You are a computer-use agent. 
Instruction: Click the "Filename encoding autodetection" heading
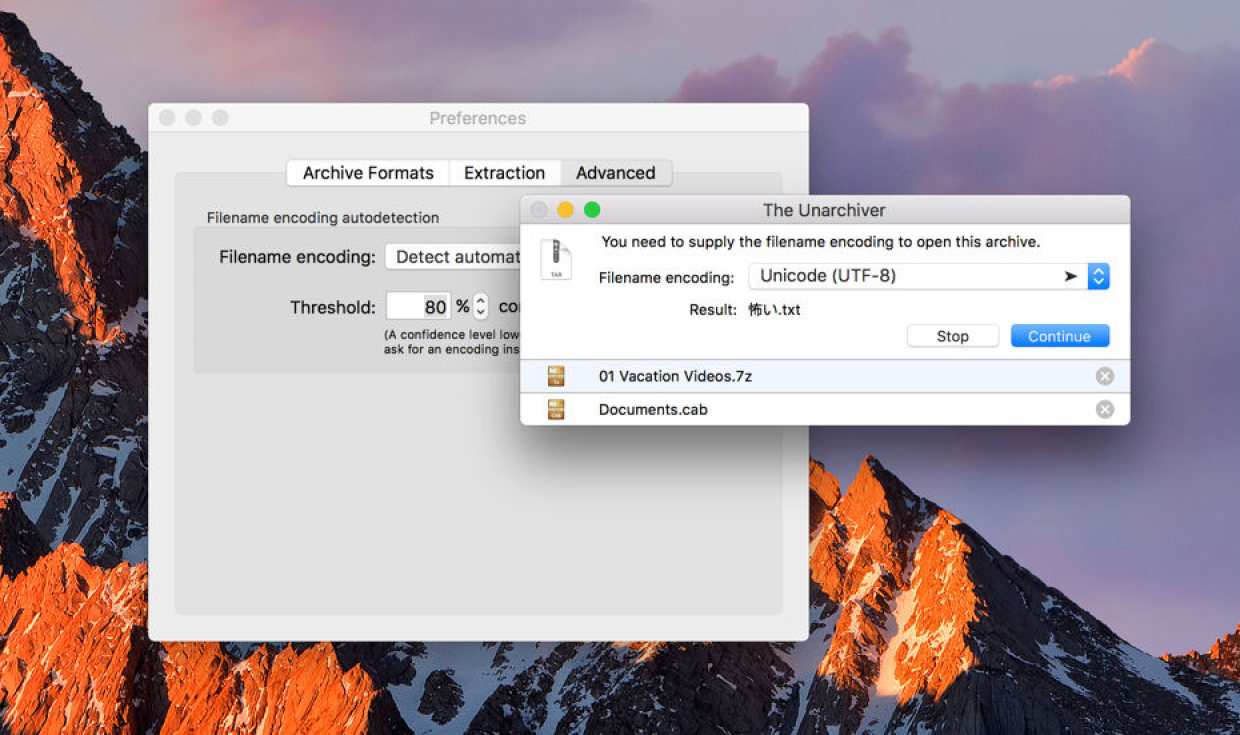(x=323, y=217)
